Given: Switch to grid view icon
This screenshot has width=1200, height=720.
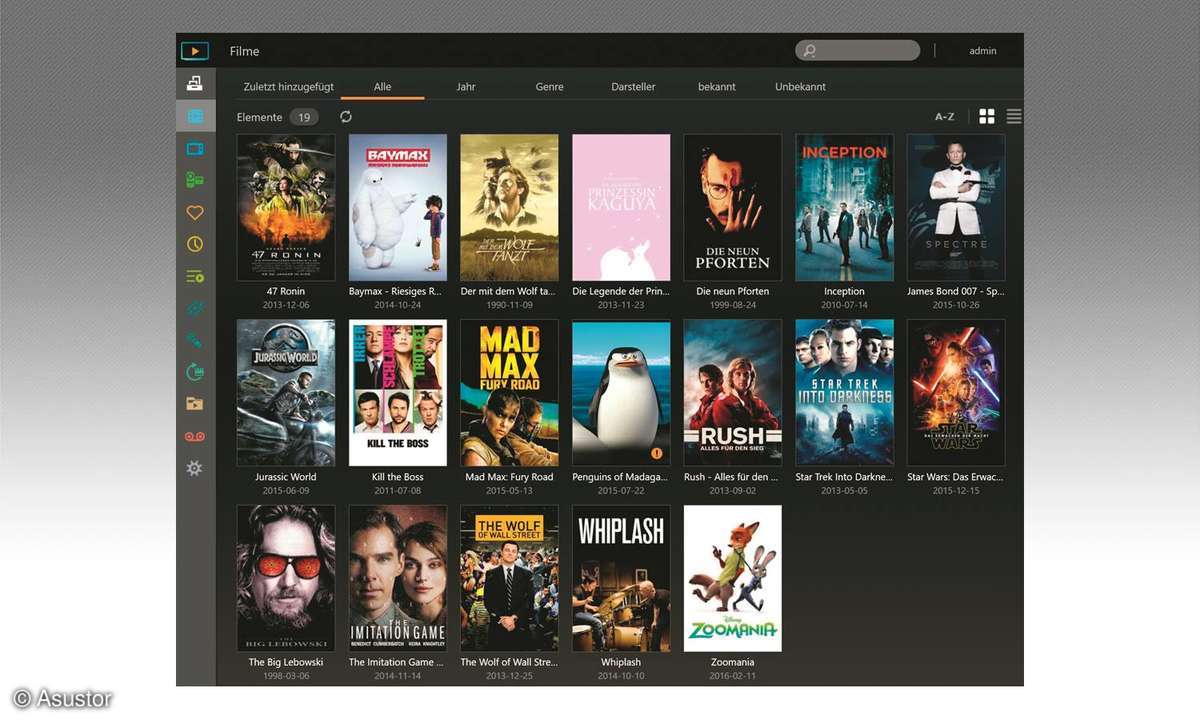Looking at the screenshot, I should [x=987, y=117].
